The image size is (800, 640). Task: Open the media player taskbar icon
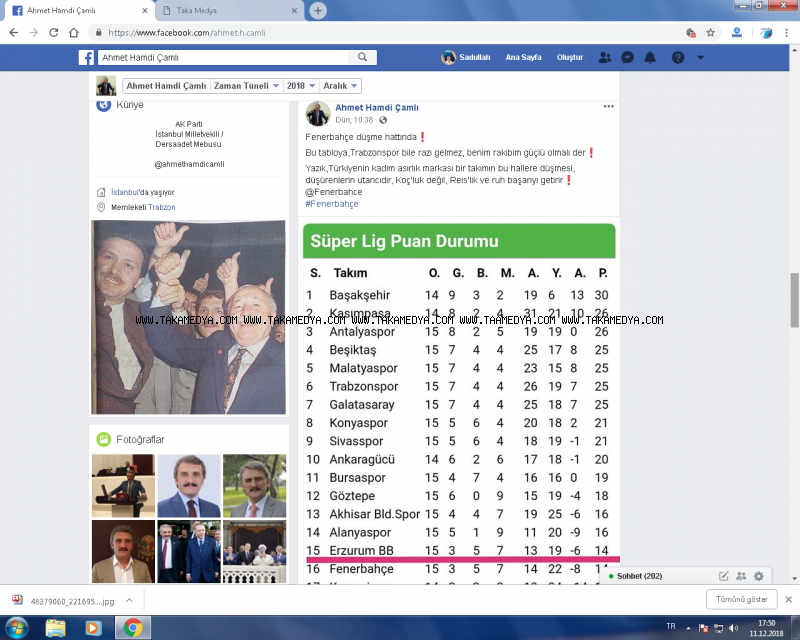[93, 628]
